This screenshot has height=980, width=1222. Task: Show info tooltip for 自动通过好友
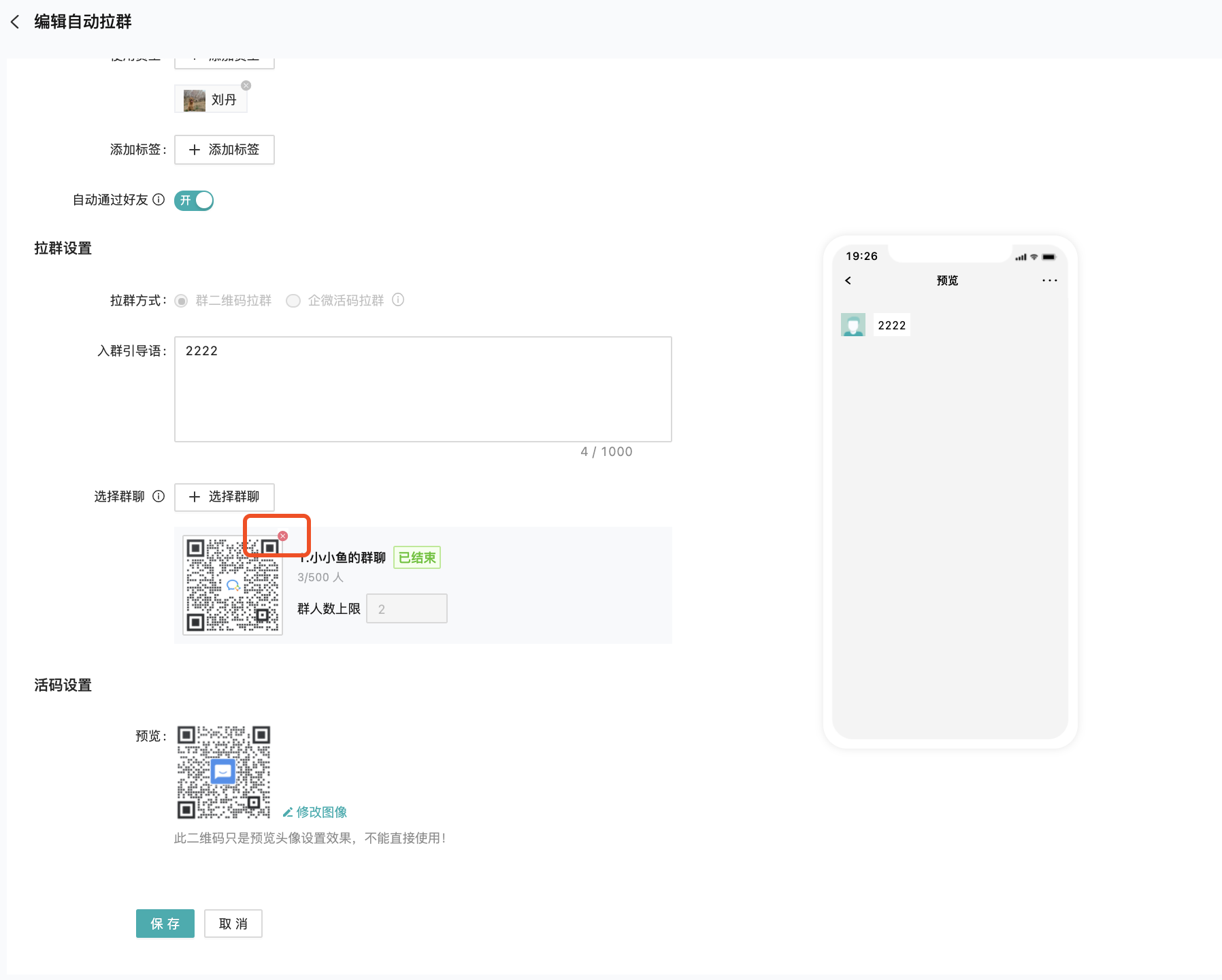click(x=159, y=199)
